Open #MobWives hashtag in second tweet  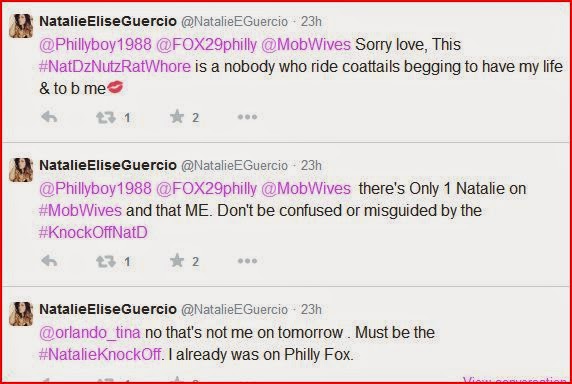(x=80, y=211)
